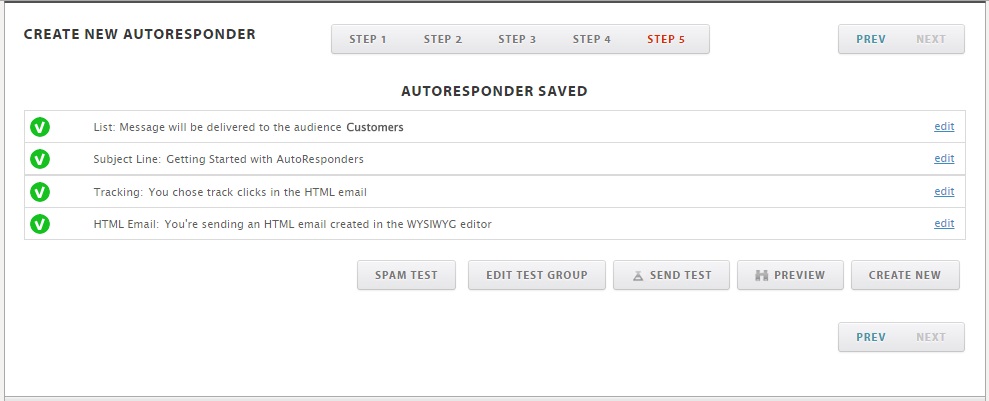This screenshot has height=401, width=989.
Task: Click the binoculars icon on Preview
Action: coord(761,276)
